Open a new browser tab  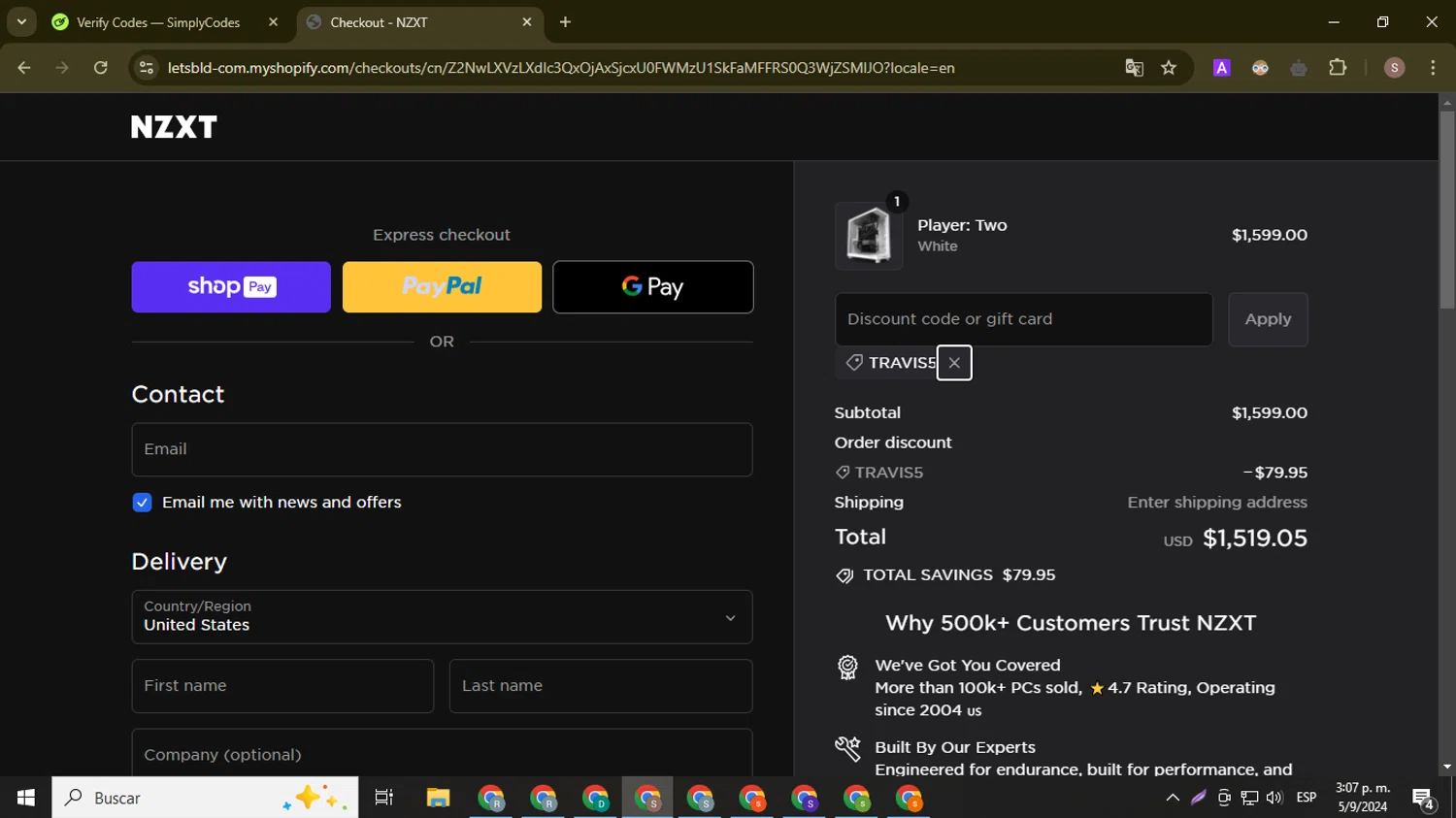pyautogui.click(x=566, y=22)
